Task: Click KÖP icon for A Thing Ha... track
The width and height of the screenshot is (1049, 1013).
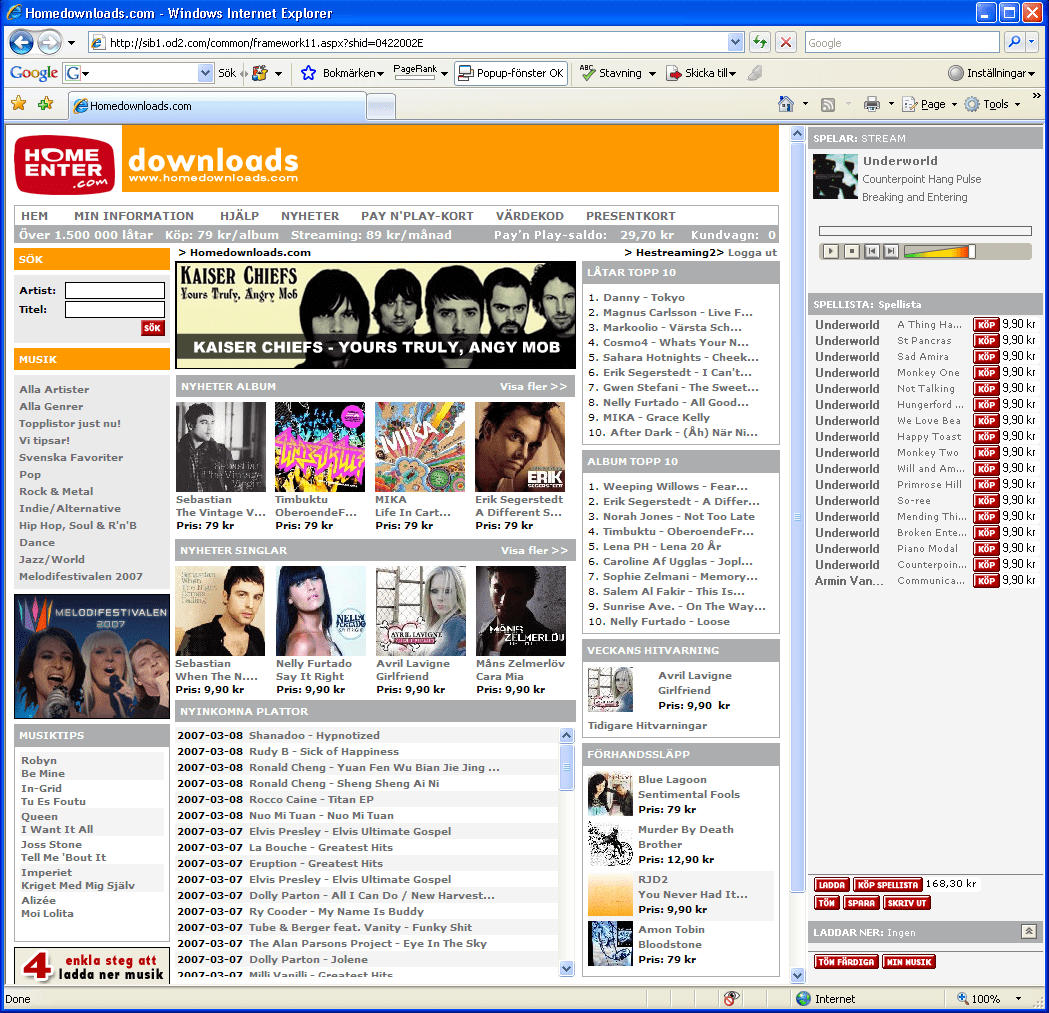Action: tap(985, 325)
